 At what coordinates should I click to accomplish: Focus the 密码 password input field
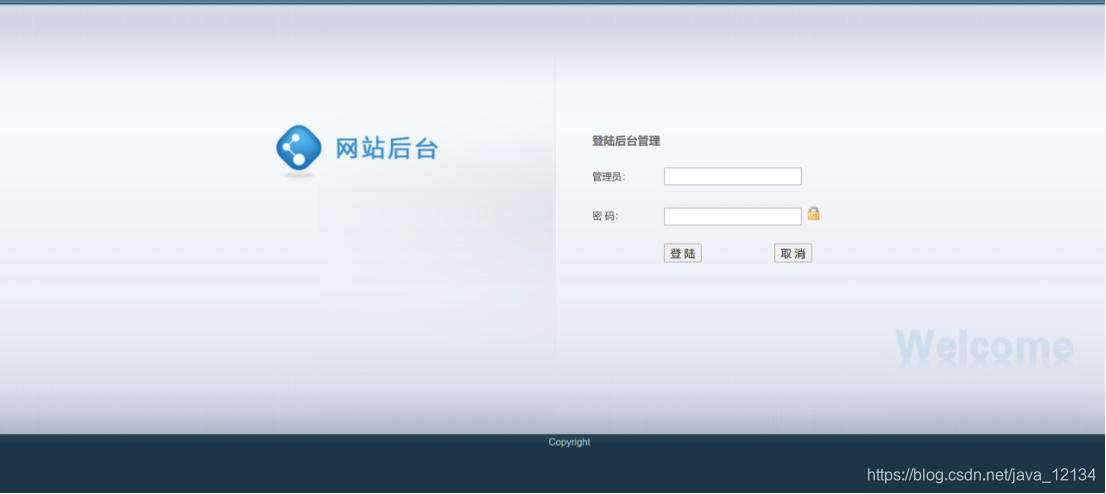(732, 217)
